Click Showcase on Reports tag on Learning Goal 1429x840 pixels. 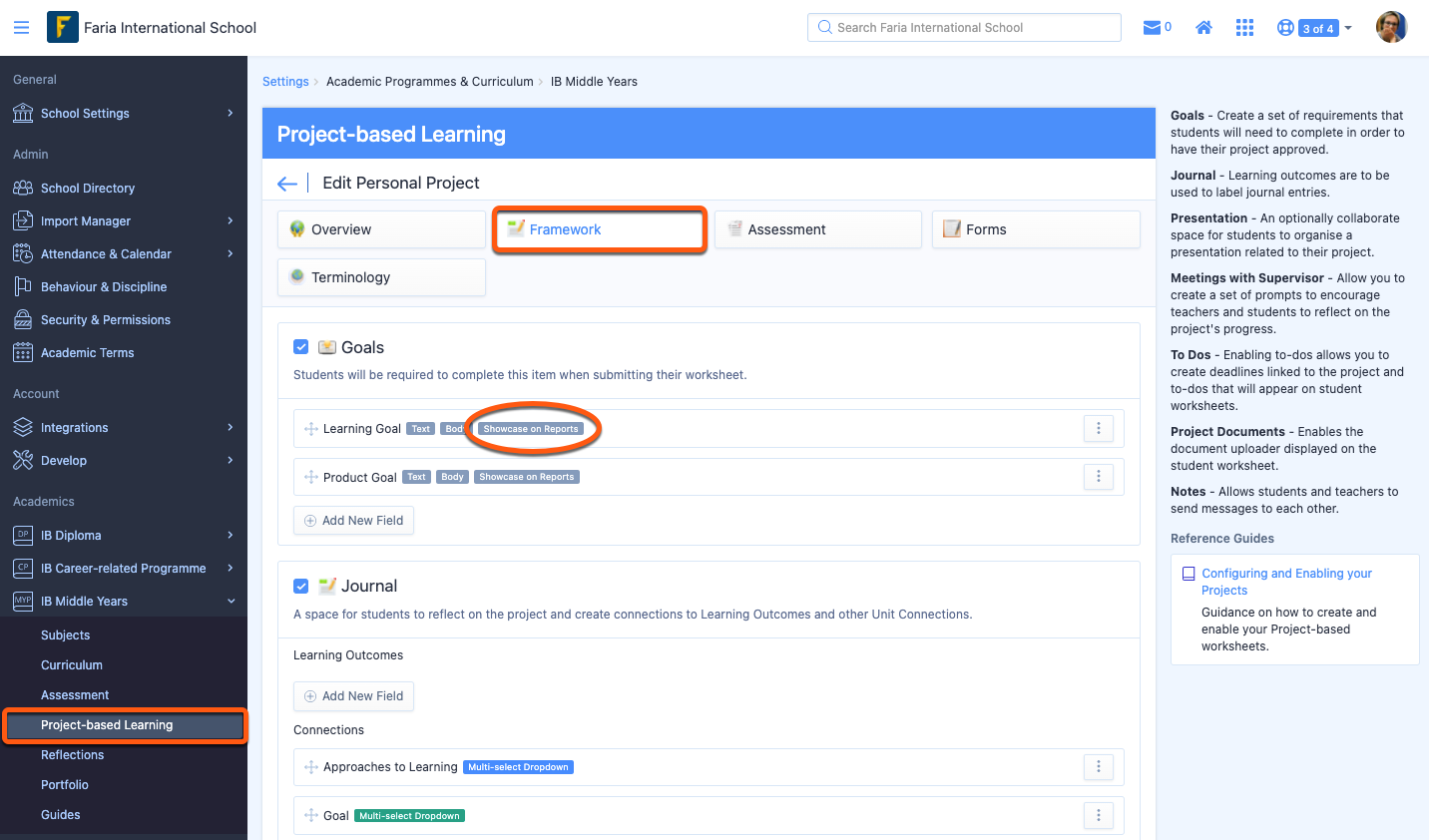point(531,429)
